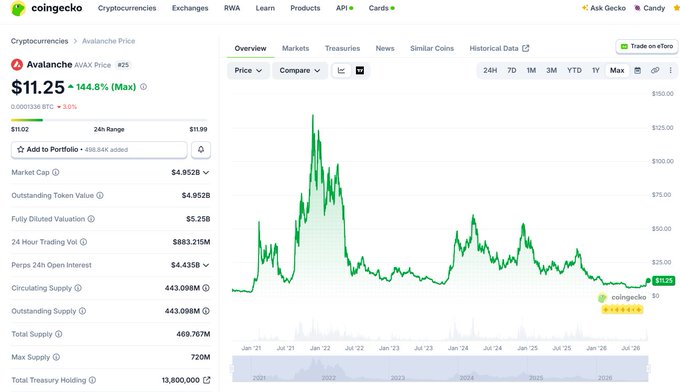
Task: Open the Exchanges nav menu
Action: [190, 8]
